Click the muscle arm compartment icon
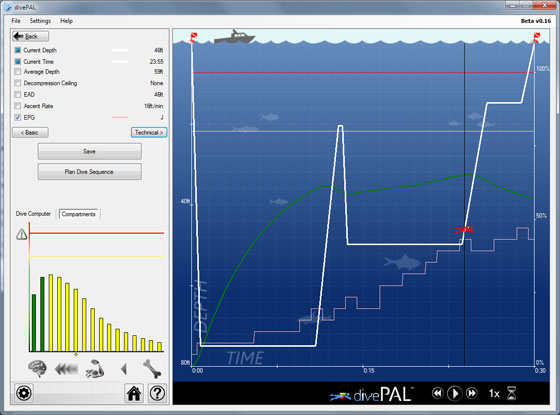The image size is (560, 415). 95,369
